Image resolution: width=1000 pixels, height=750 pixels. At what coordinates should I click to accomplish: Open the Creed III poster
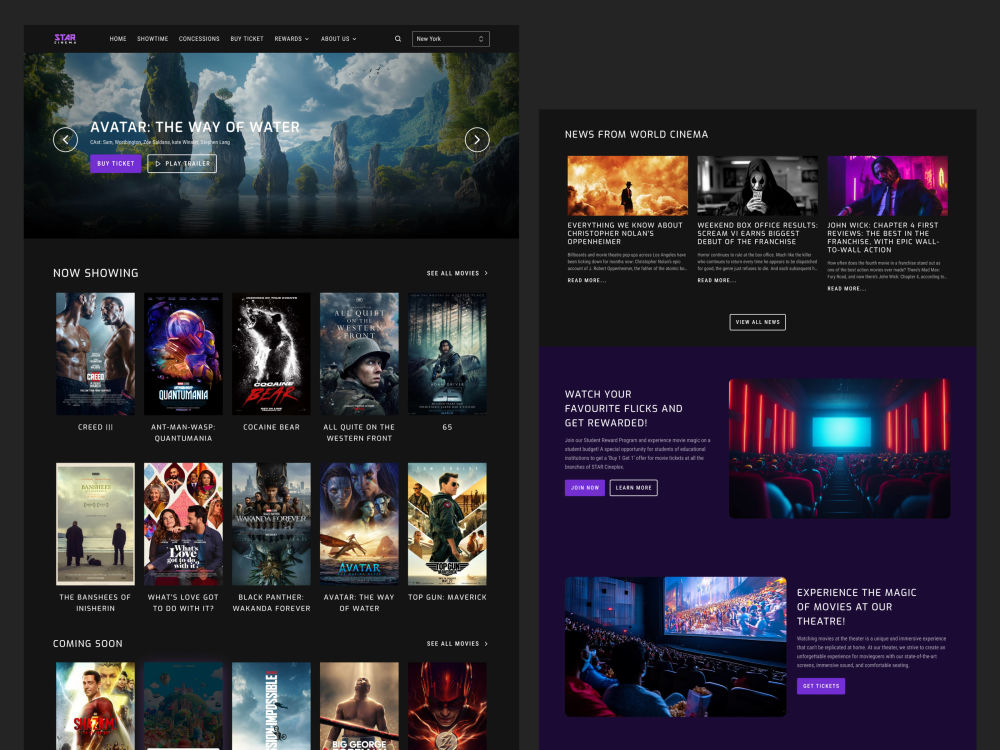(x=96, y=354)
